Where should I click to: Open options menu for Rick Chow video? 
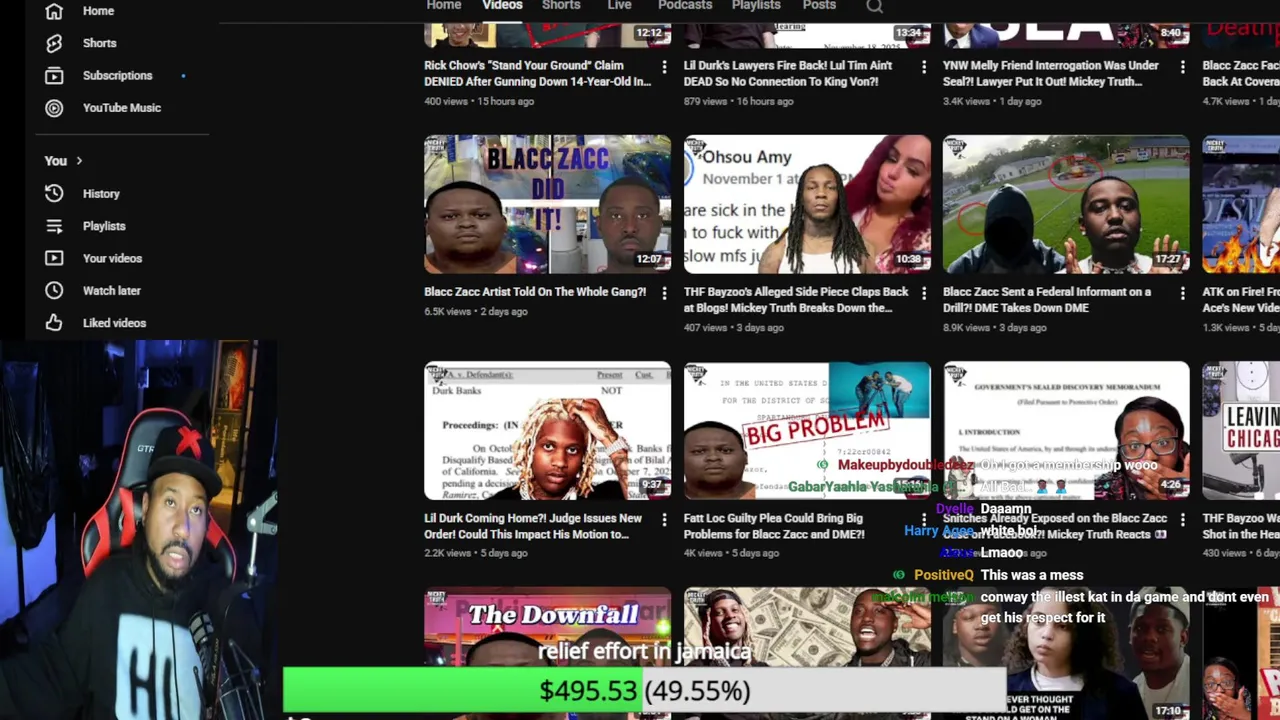(x=664, y=66)
